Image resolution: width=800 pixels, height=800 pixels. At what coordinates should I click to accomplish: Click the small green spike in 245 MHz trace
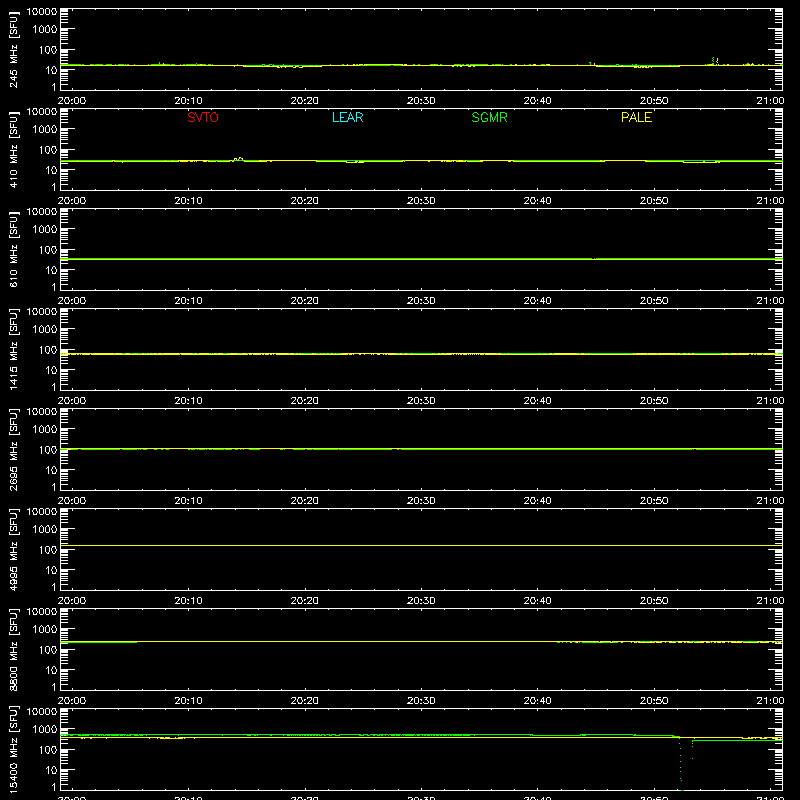point(715,60)
